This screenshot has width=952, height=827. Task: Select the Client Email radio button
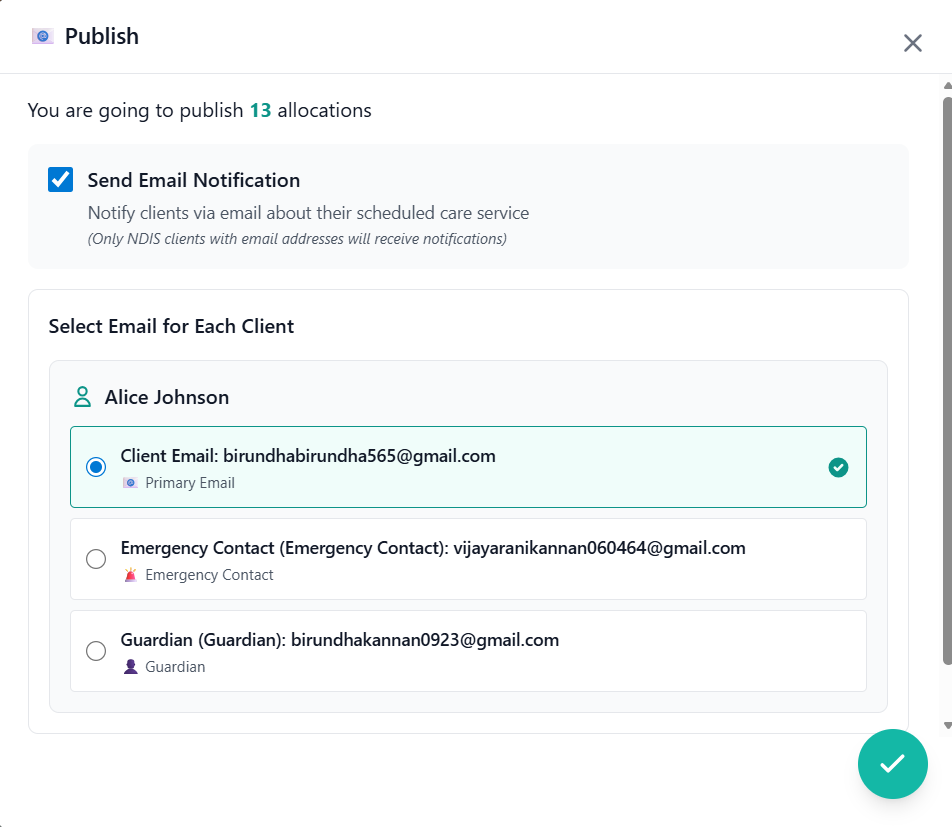click(x=96, y=467)
